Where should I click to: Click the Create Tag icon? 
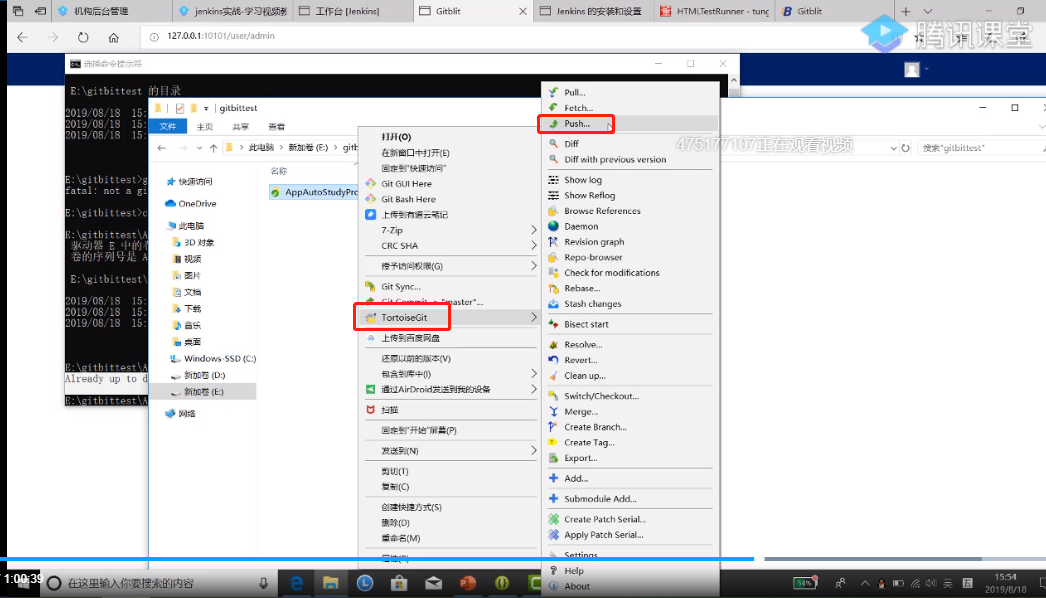tap(553, 442)
